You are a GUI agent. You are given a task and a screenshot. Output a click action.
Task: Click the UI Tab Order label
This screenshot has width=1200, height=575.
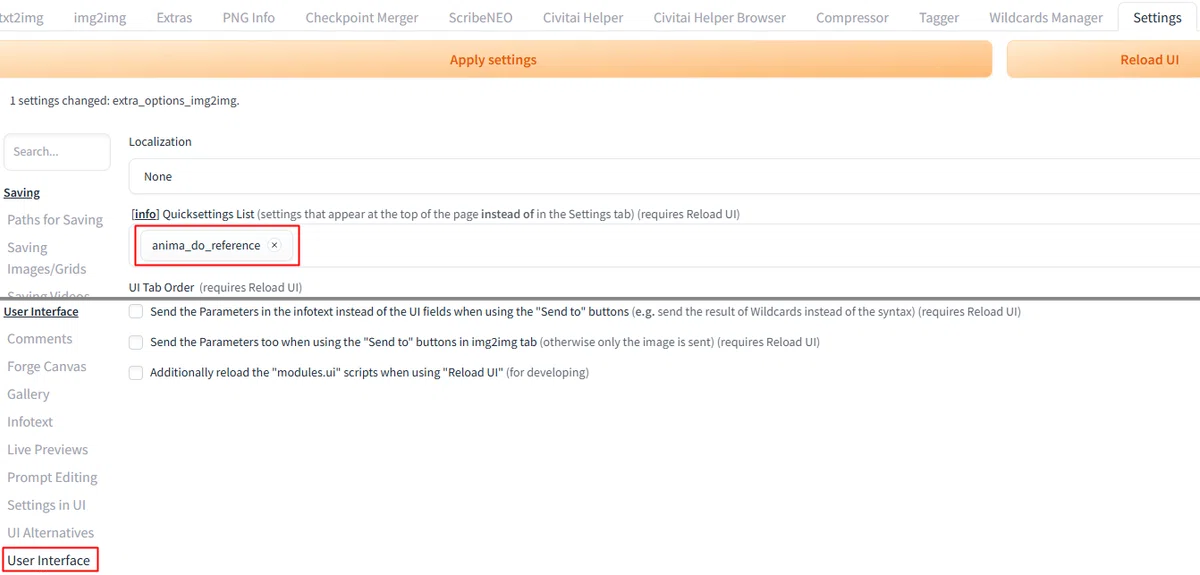coord(161,287)
